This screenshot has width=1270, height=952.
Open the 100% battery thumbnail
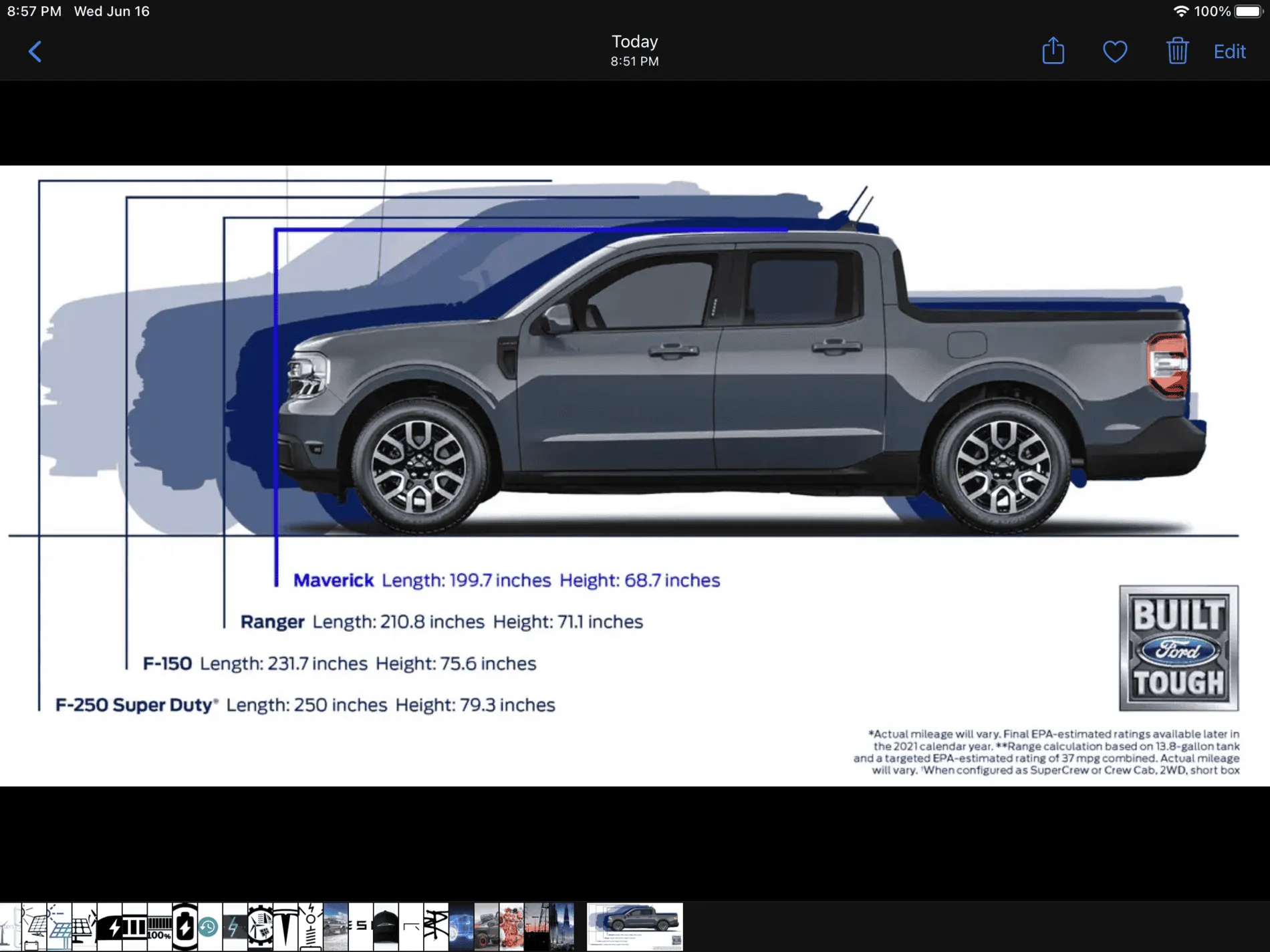(159, 927)
